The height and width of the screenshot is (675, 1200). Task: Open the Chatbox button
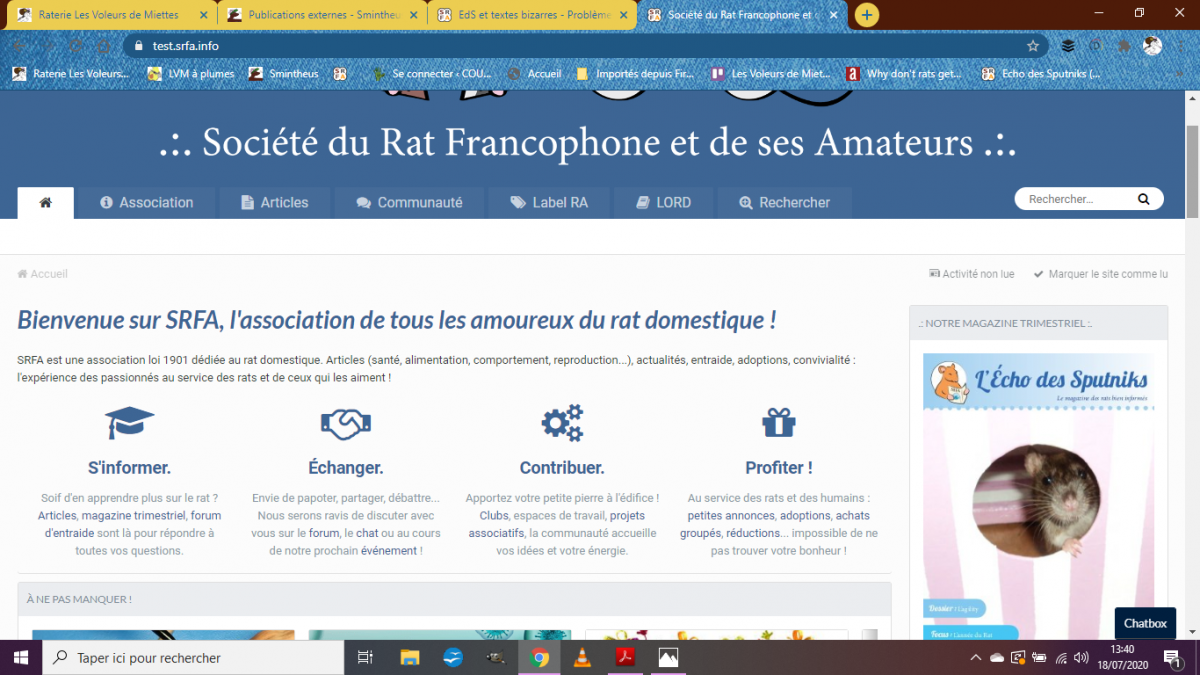point(1145,623)
